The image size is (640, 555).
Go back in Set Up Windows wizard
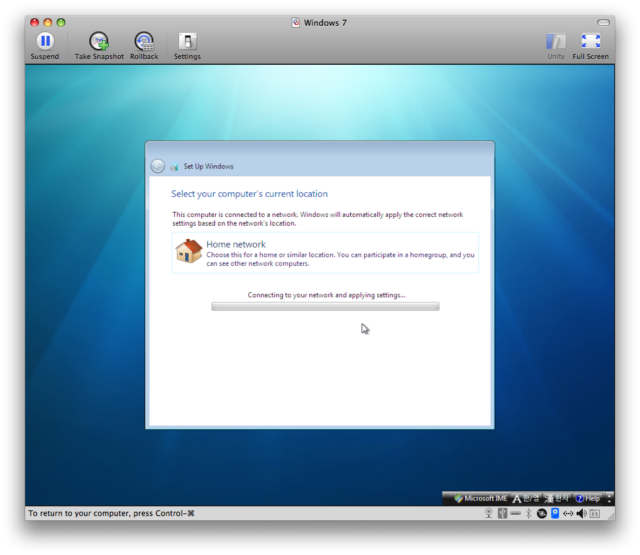(158, 166)
